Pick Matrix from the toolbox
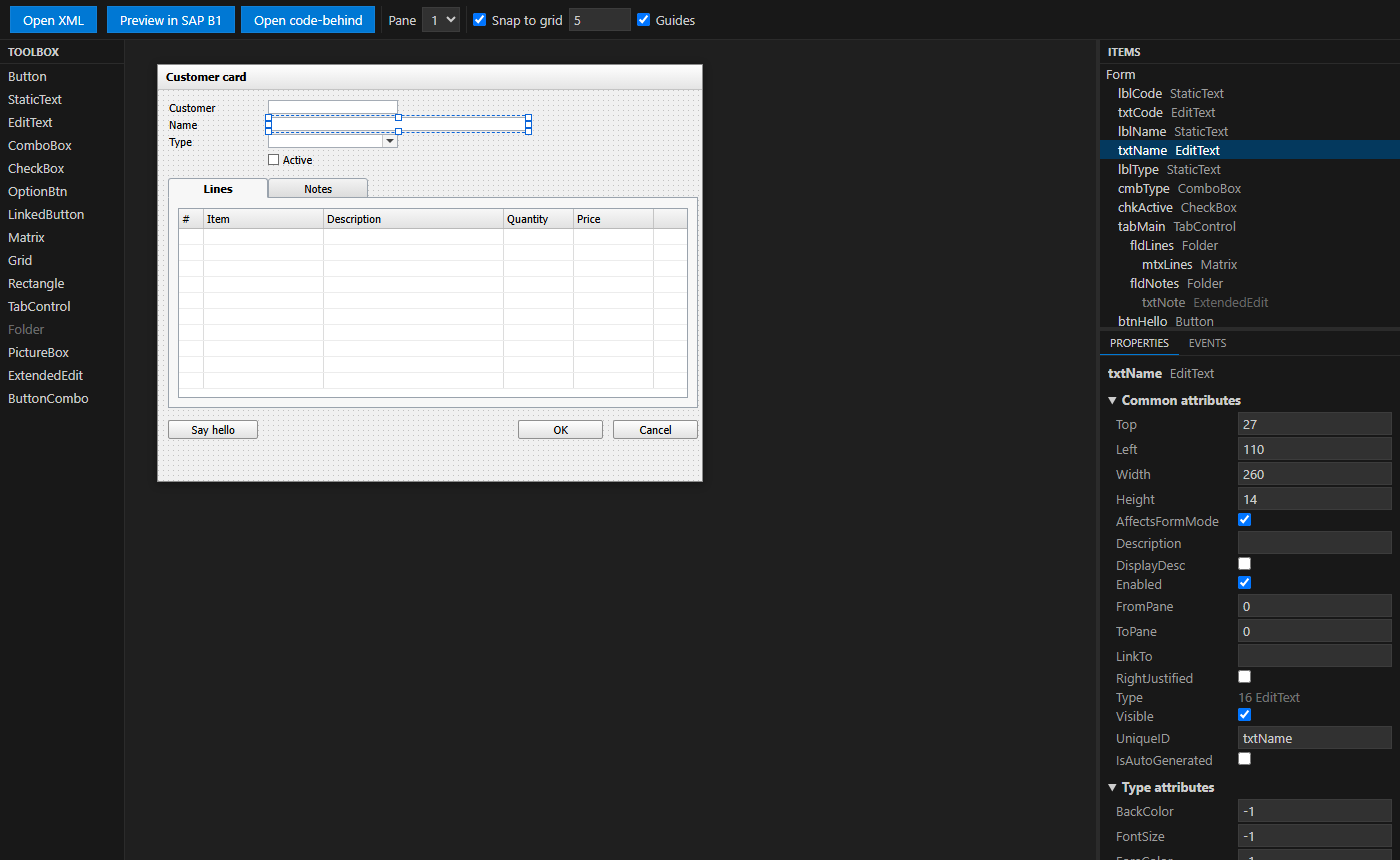Image resolution: width=1400 pixels, height=860 pixels. tap(62, 237)
